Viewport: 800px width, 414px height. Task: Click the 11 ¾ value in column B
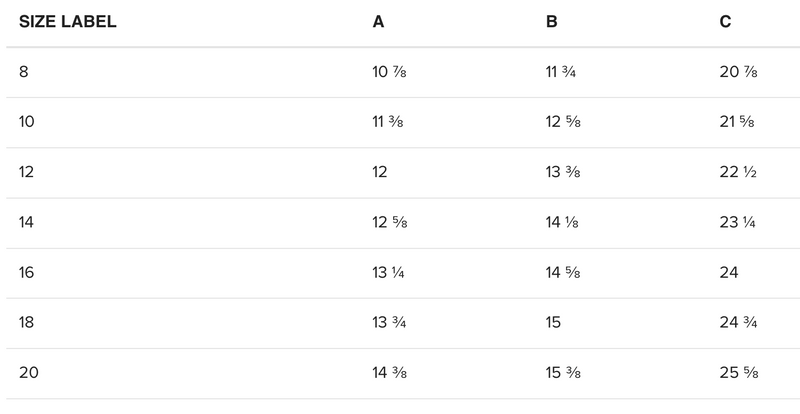[x=562, y=72]
